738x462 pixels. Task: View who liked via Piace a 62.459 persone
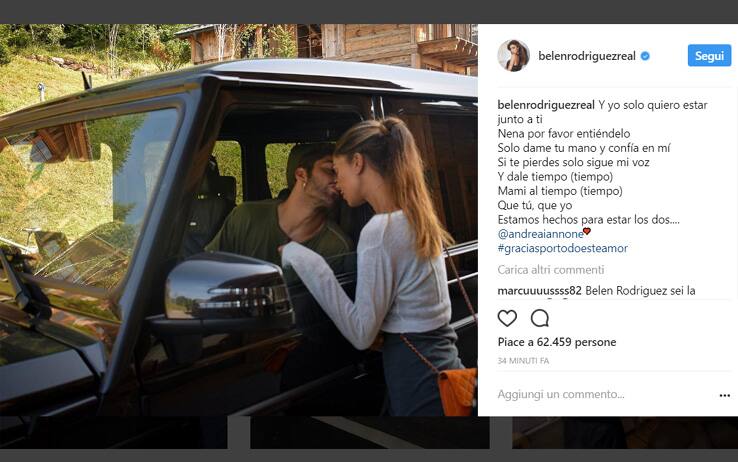click(x=557, y=342)
